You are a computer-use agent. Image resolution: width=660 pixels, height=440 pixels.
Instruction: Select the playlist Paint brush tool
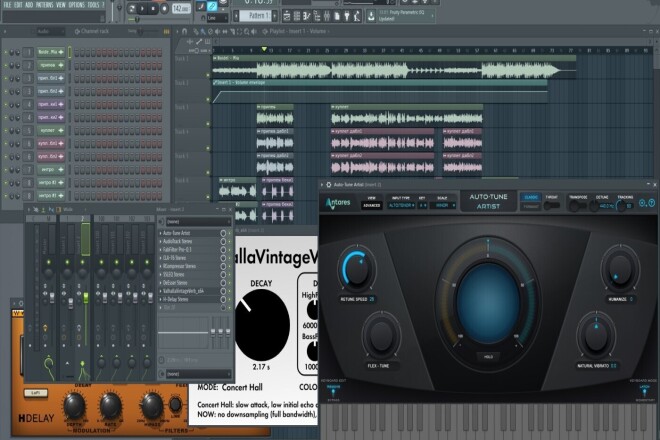click(202, 31)
